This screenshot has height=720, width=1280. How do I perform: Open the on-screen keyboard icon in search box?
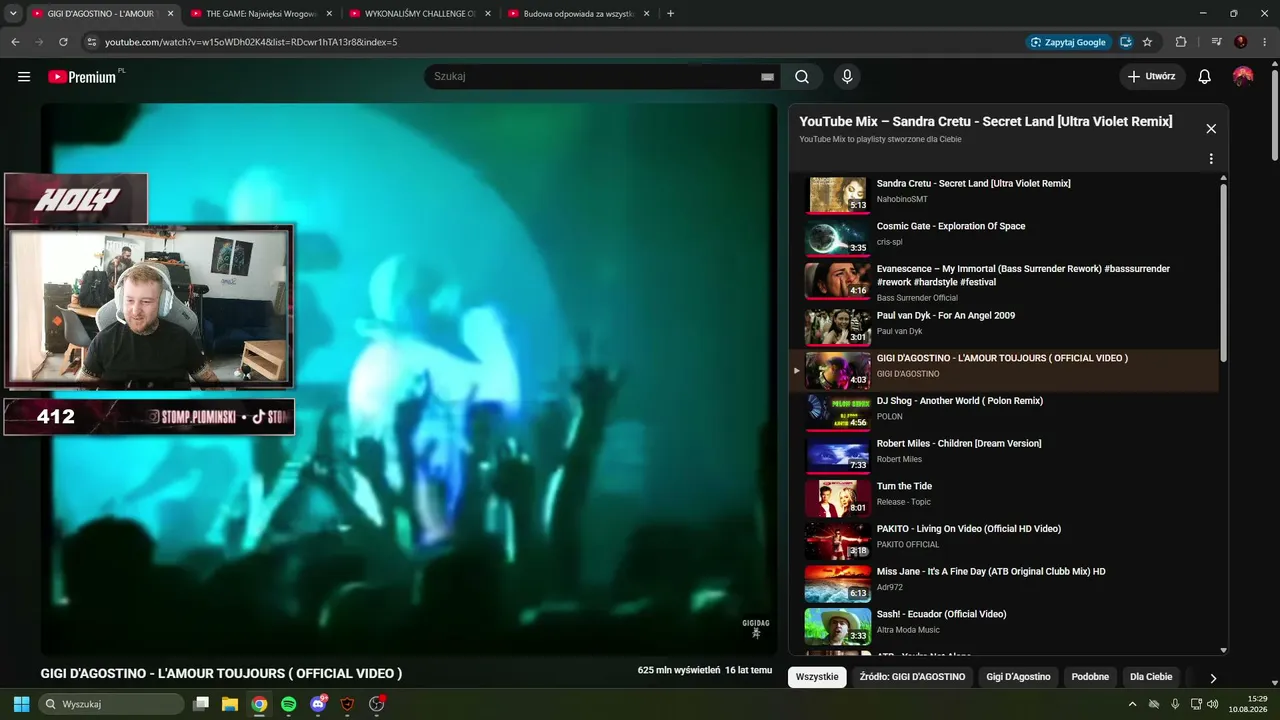click(x=767, y=77)
